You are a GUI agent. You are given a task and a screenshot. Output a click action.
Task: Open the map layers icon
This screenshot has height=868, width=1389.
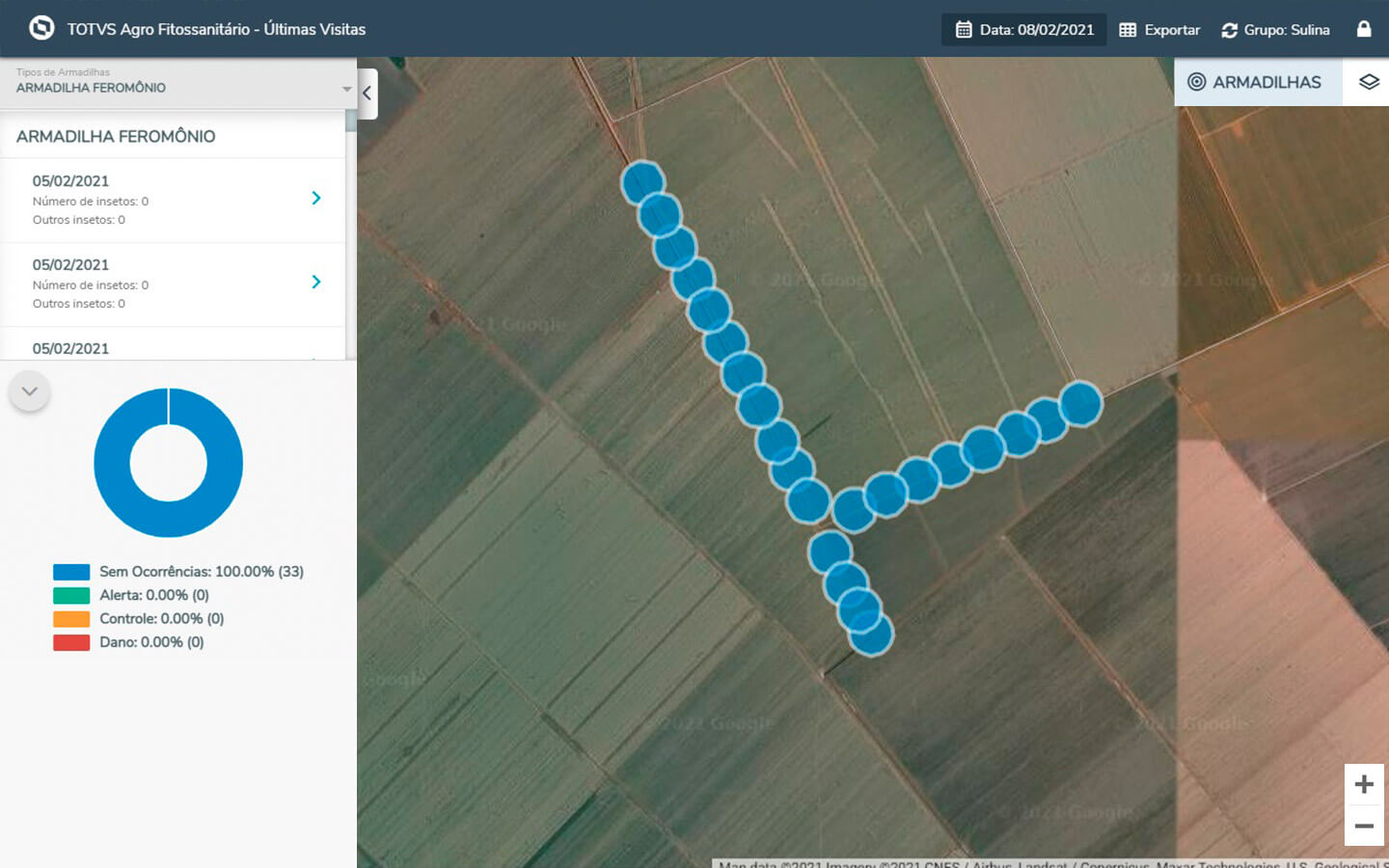tap(1368, 82)
